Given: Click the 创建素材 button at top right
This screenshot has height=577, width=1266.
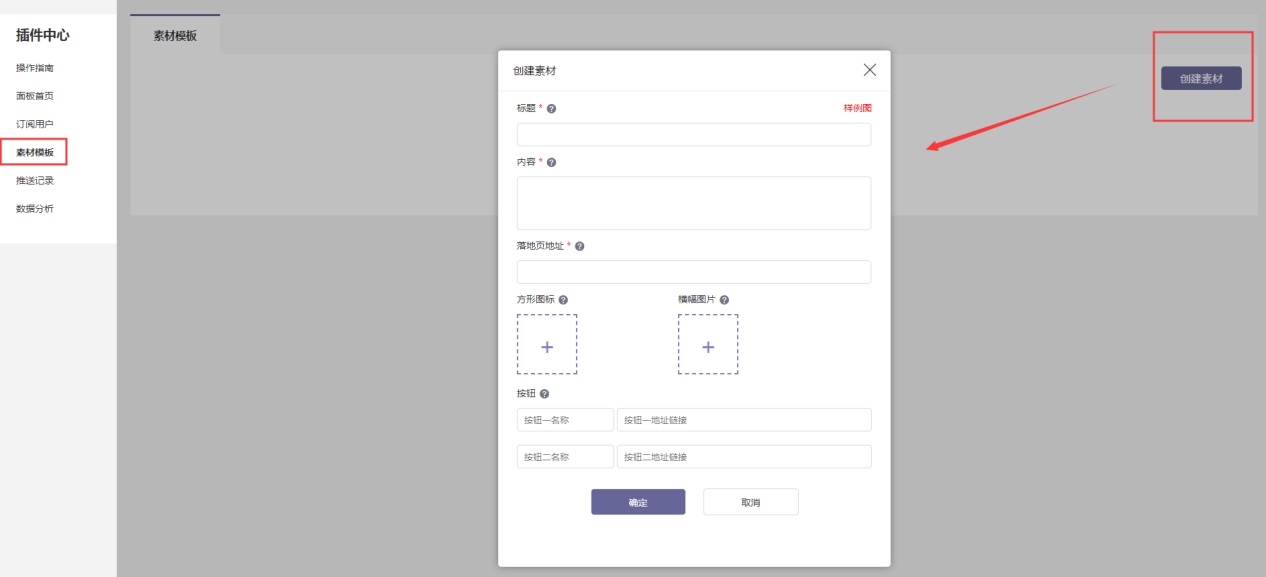Looking at the screenshot, I should click(x=1201, y=78).
